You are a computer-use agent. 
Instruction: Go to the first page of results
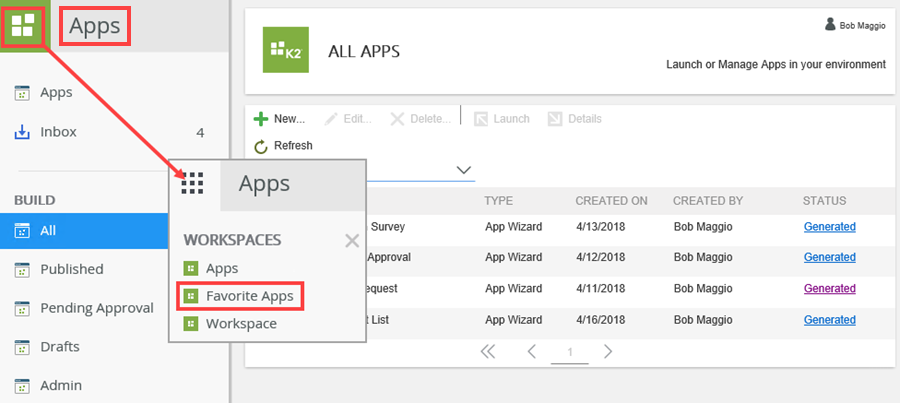[x=488, y=352]
